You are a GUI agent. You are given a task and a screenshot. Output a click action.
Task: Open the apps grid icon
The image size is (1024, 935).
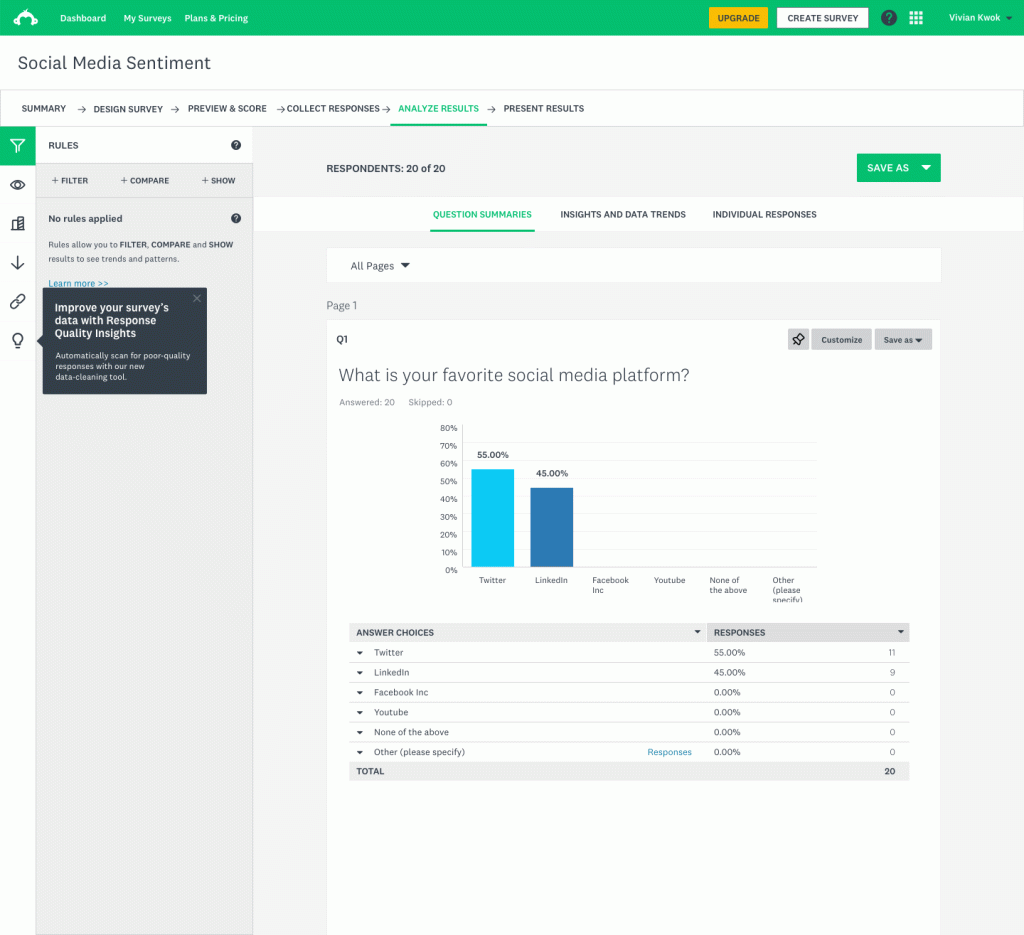(x=916, y=18)
